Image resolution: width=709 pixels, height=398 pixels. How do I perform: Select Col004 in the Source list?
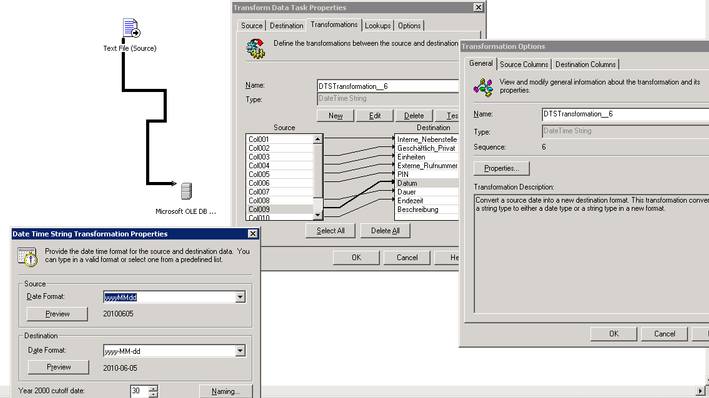pos(279,166)
